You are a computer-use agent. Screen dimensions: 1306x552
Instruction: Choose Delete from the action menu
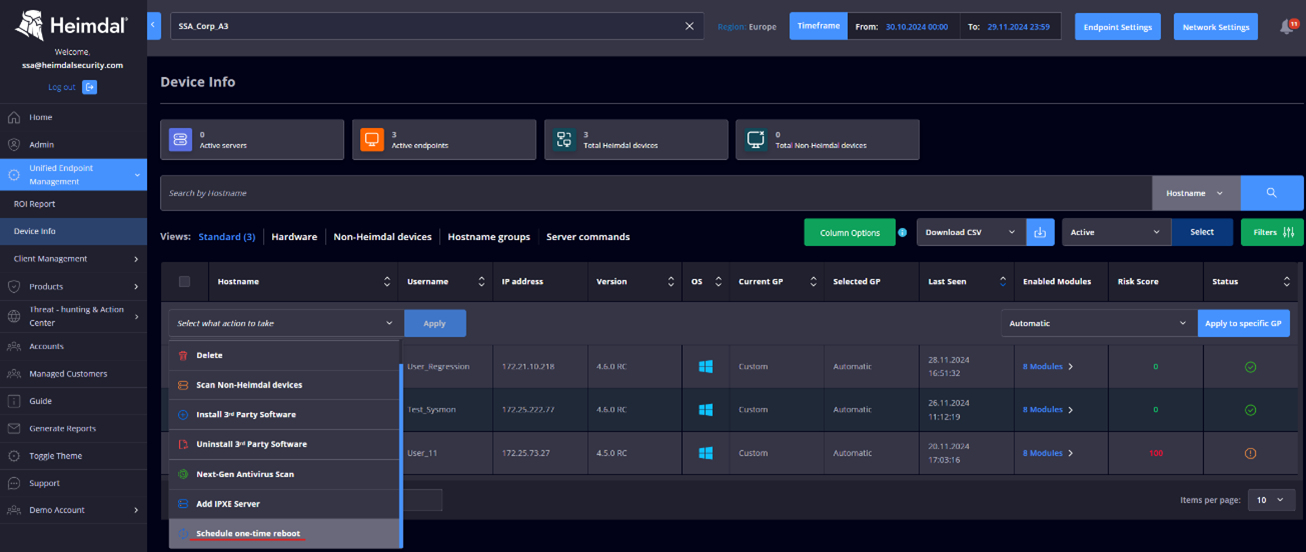tap(285, 355)
